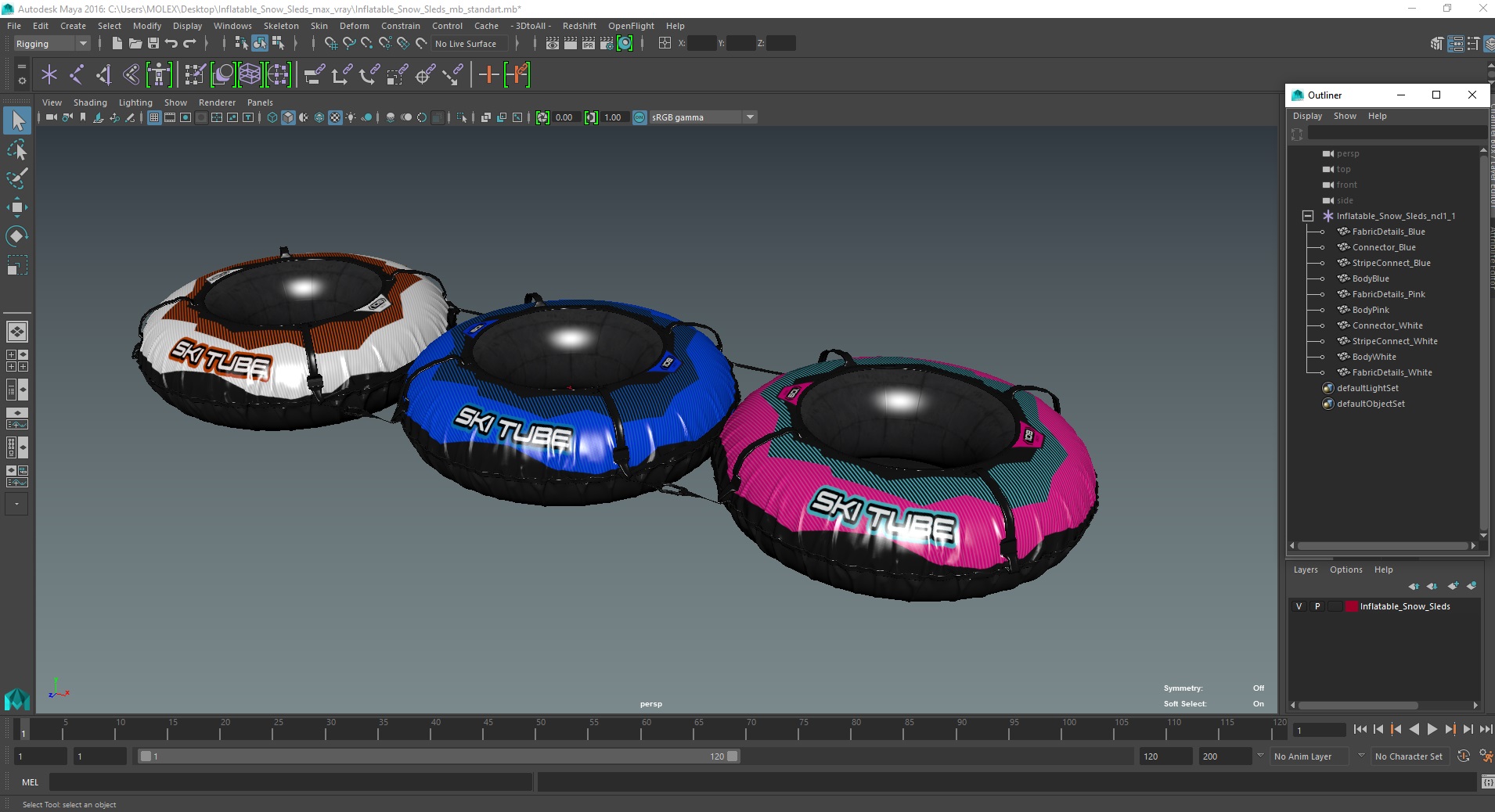Click the Outliner search input field
Image resolution: width=1495 pixels, height=812 pixels.
pyautogui.click(x=1396, y=134)
